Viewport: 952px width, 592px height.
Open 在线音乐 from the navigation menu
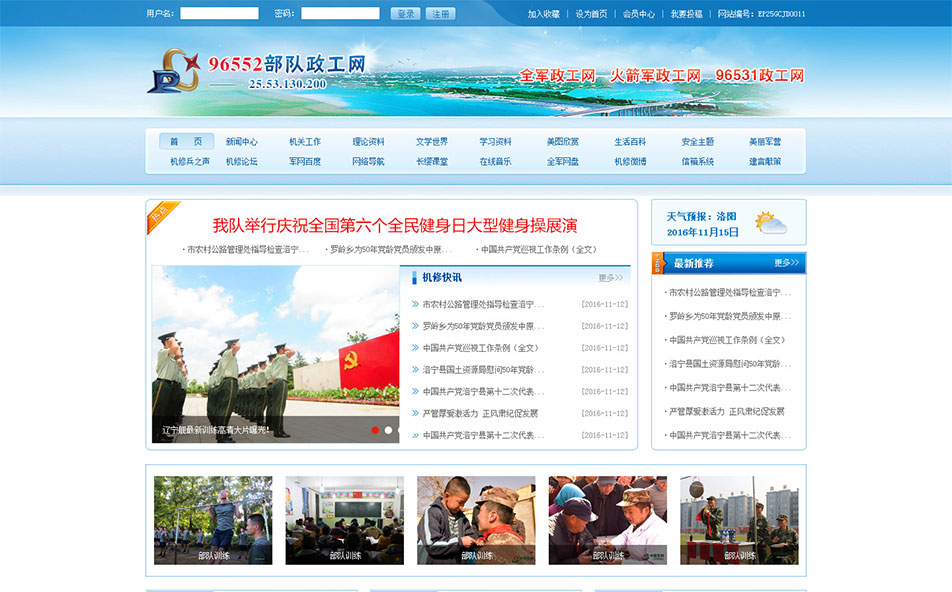coord(495,161)
